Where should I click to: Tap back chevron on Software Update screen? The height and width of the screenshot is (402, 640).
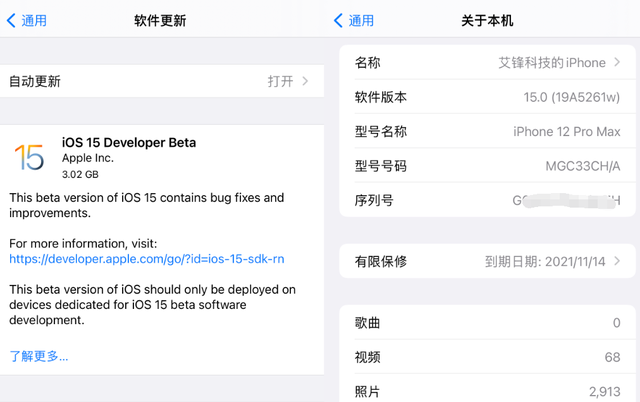pyautogui.click(x=12, y=20)
